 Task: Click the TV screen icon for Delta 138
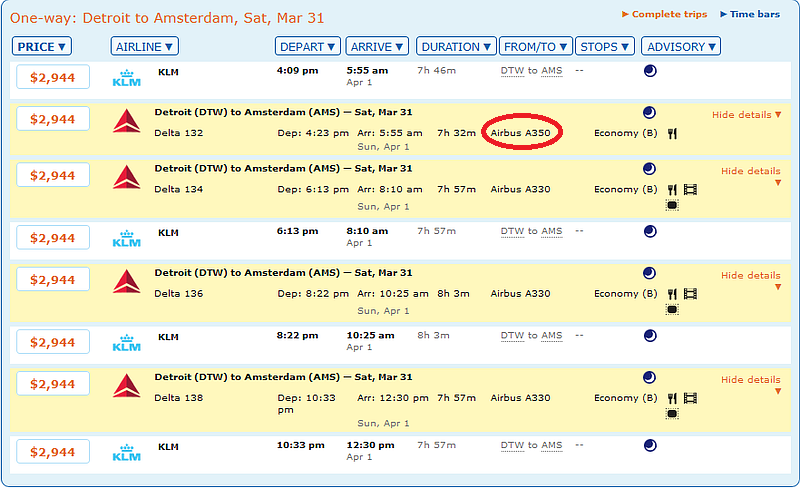(x=672, y=413)
